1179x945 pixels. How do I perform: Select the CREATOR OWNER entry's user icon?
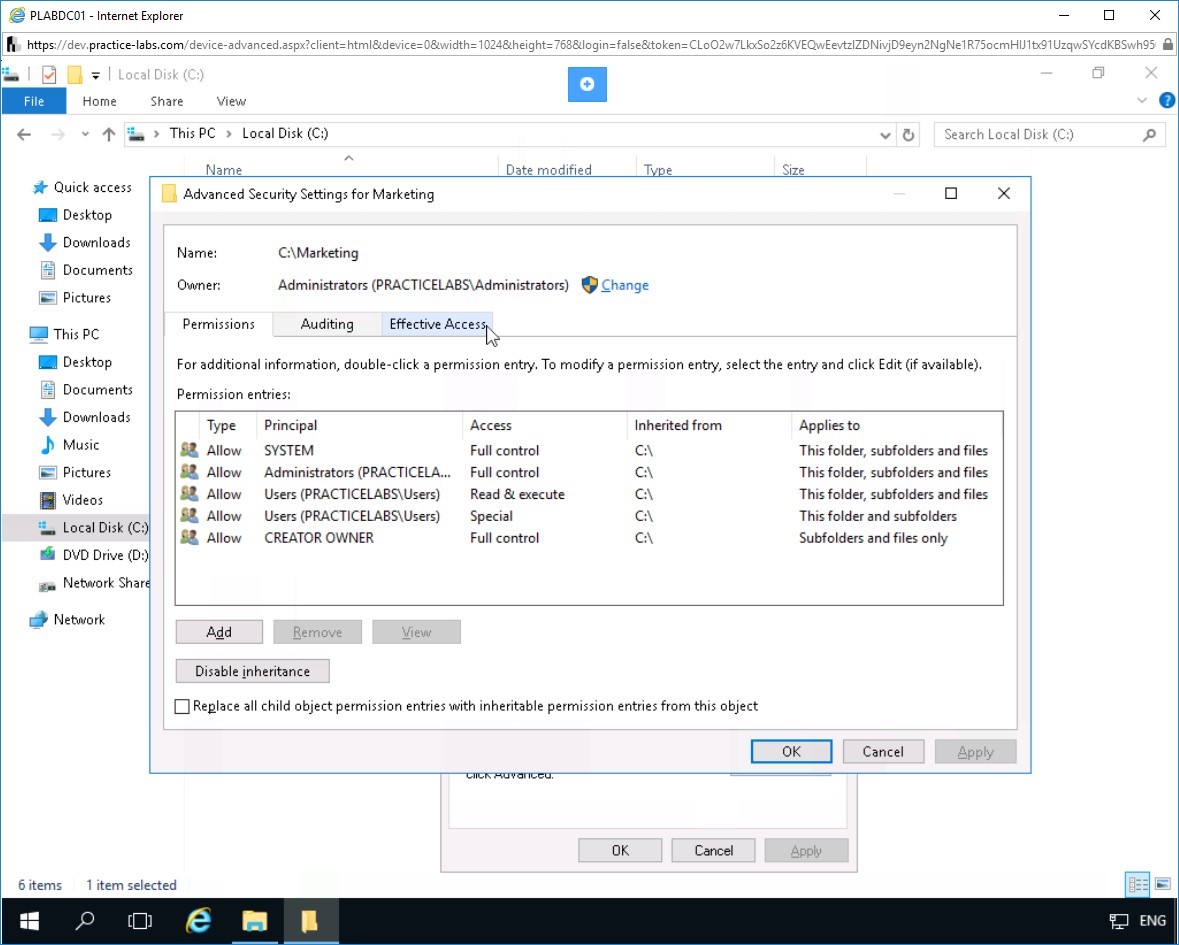[x=189, y=538]
